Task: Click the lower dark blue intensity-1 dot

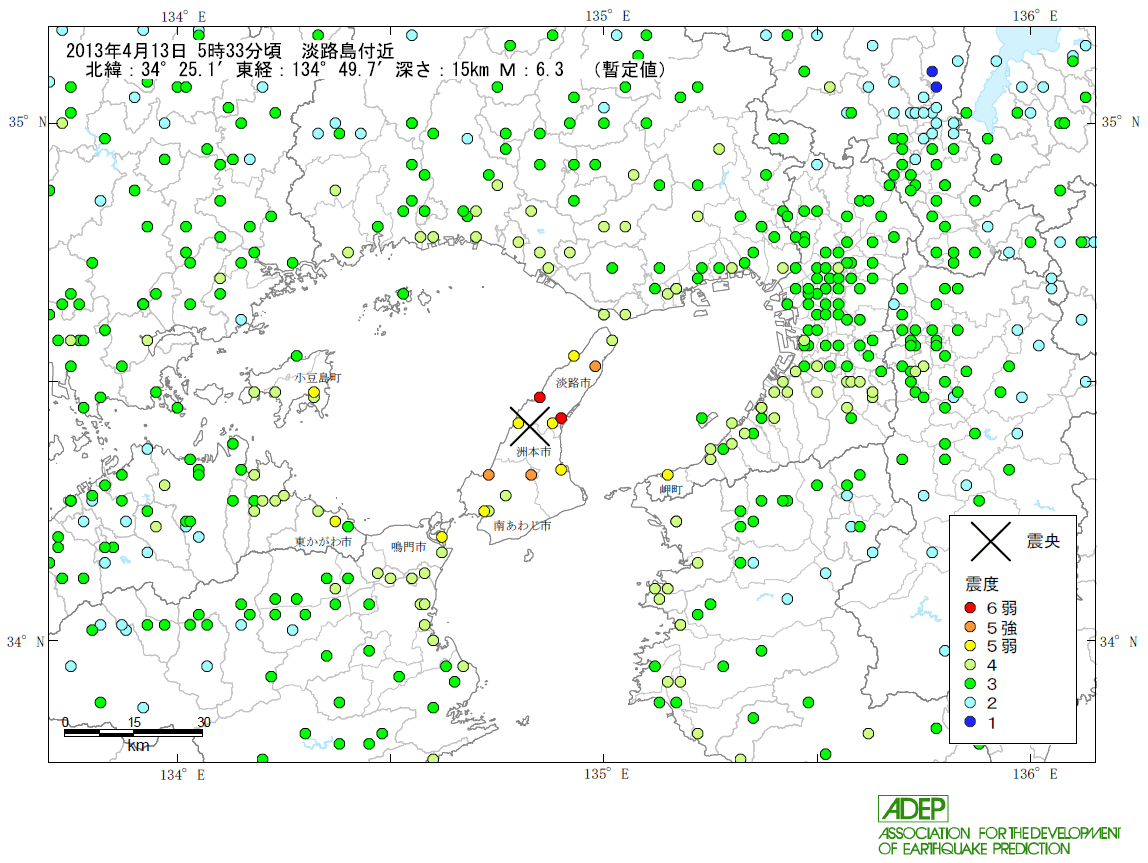Action: [936, 87]
